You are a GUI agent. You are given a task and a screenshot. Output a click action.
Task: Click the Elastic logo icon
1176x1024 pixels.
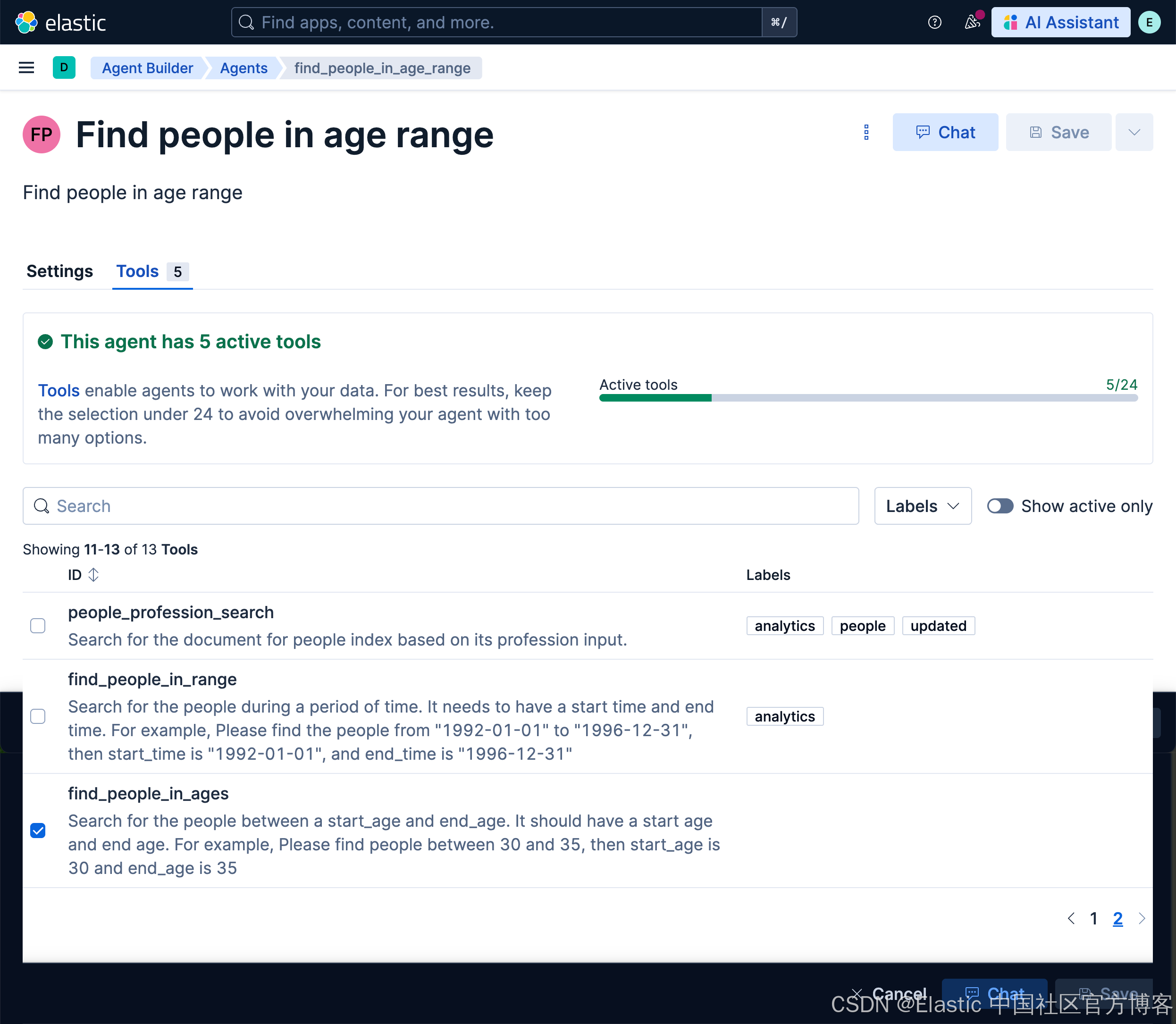point(26,22)
